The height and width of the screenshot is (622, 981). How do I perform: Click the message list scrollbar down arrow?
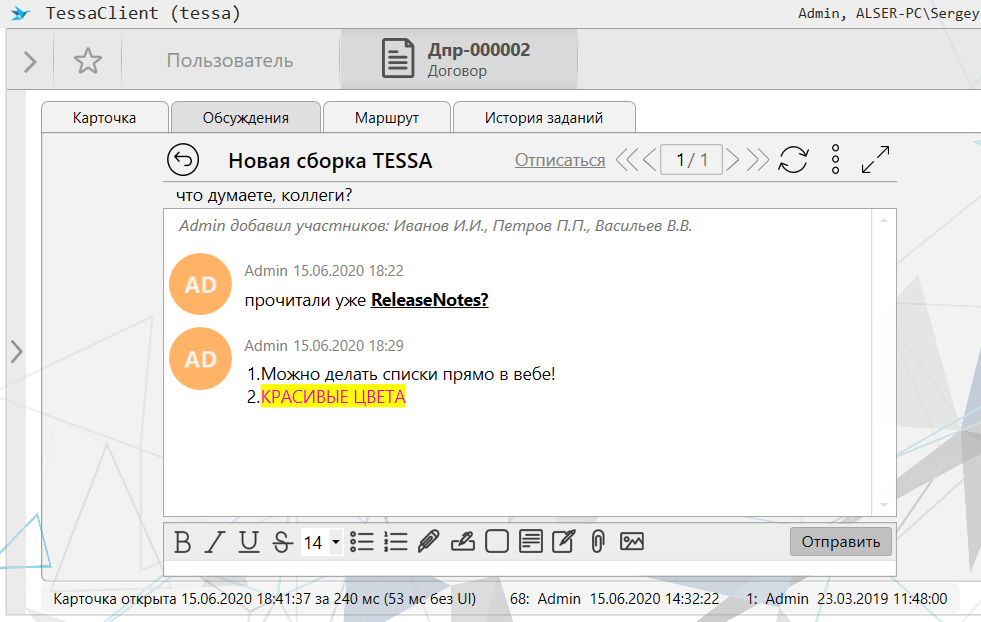point(884,505)
